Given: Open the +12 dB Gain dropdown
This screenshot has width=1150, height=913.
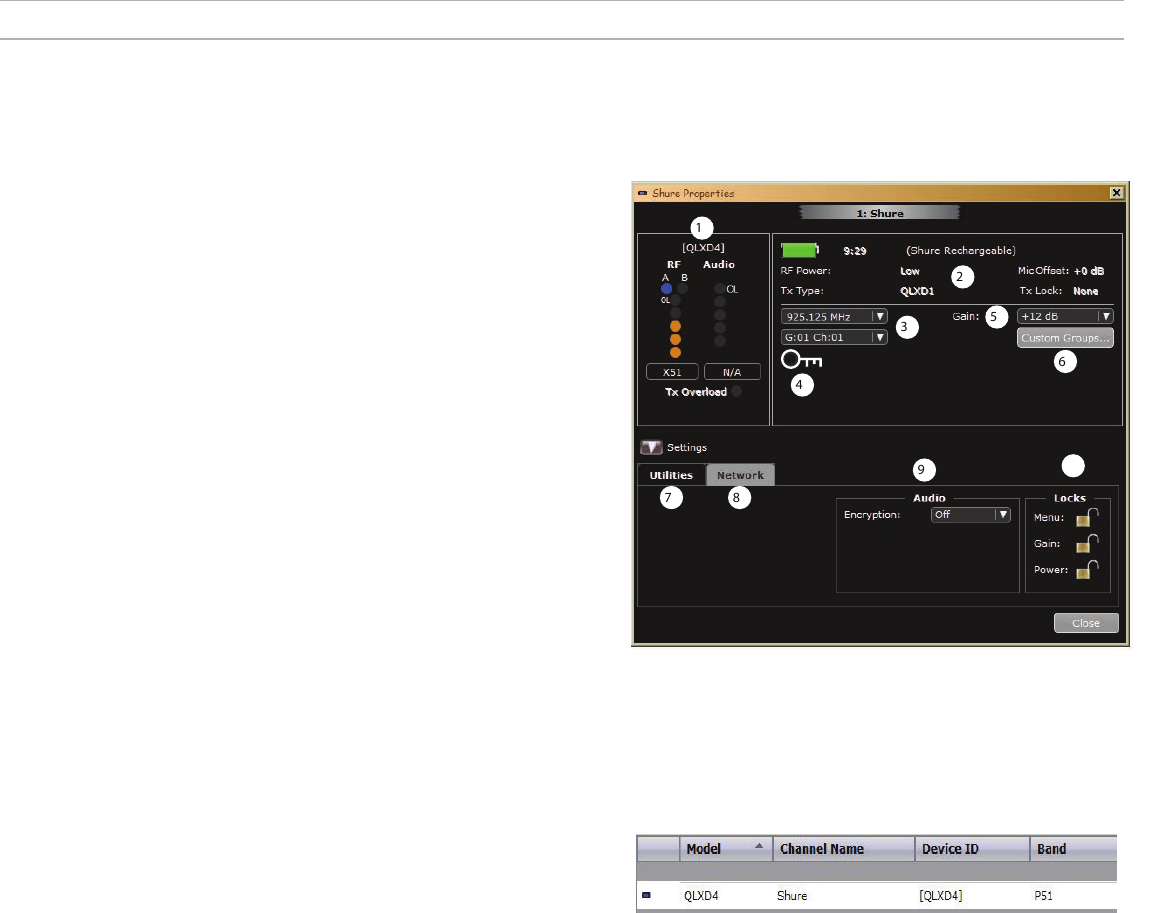Looking at the screenshot, I should [1065, 316].
